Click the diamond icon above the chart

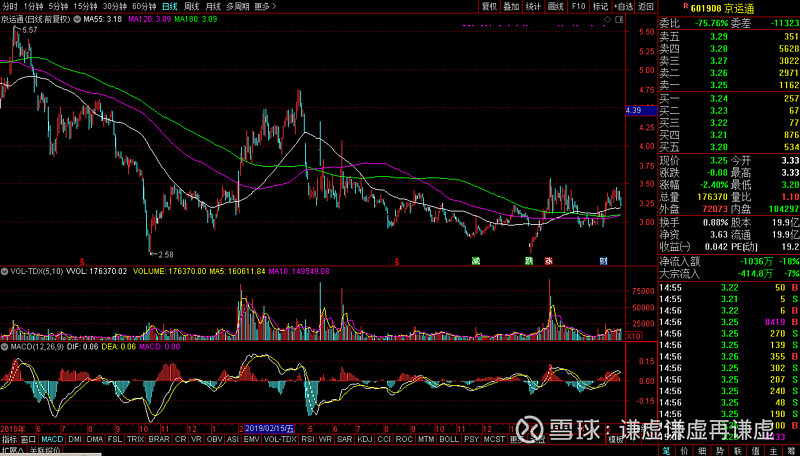607,19
